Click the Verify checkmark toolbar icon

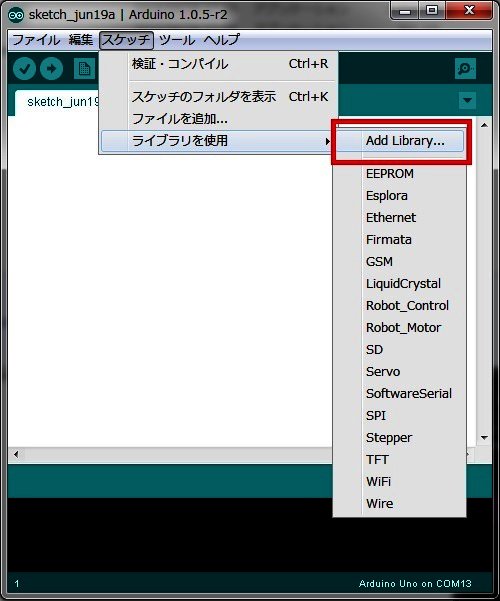(24, 69)
